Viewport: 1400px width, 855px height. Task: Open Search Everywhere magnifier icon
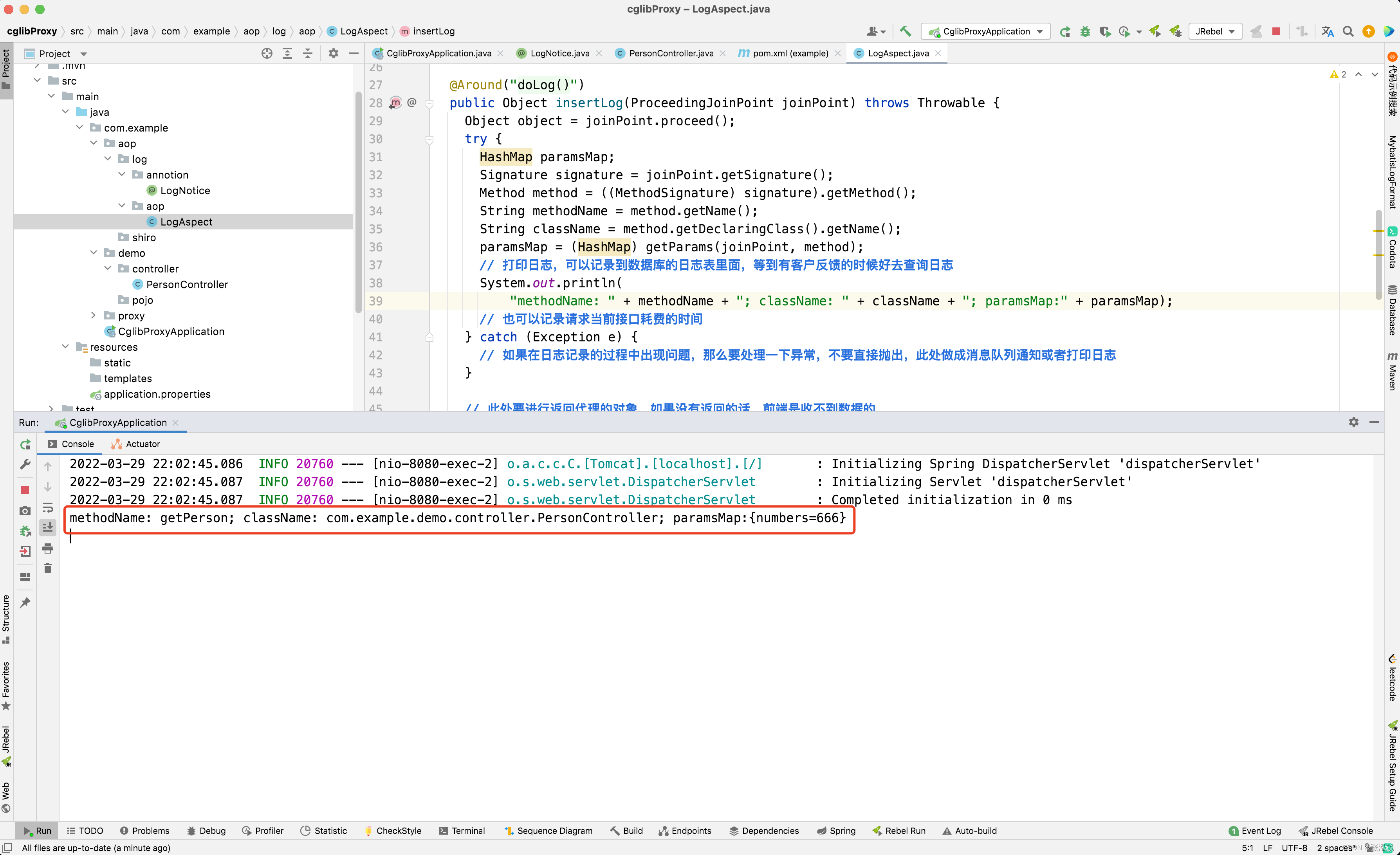(x=1347, y=31)
